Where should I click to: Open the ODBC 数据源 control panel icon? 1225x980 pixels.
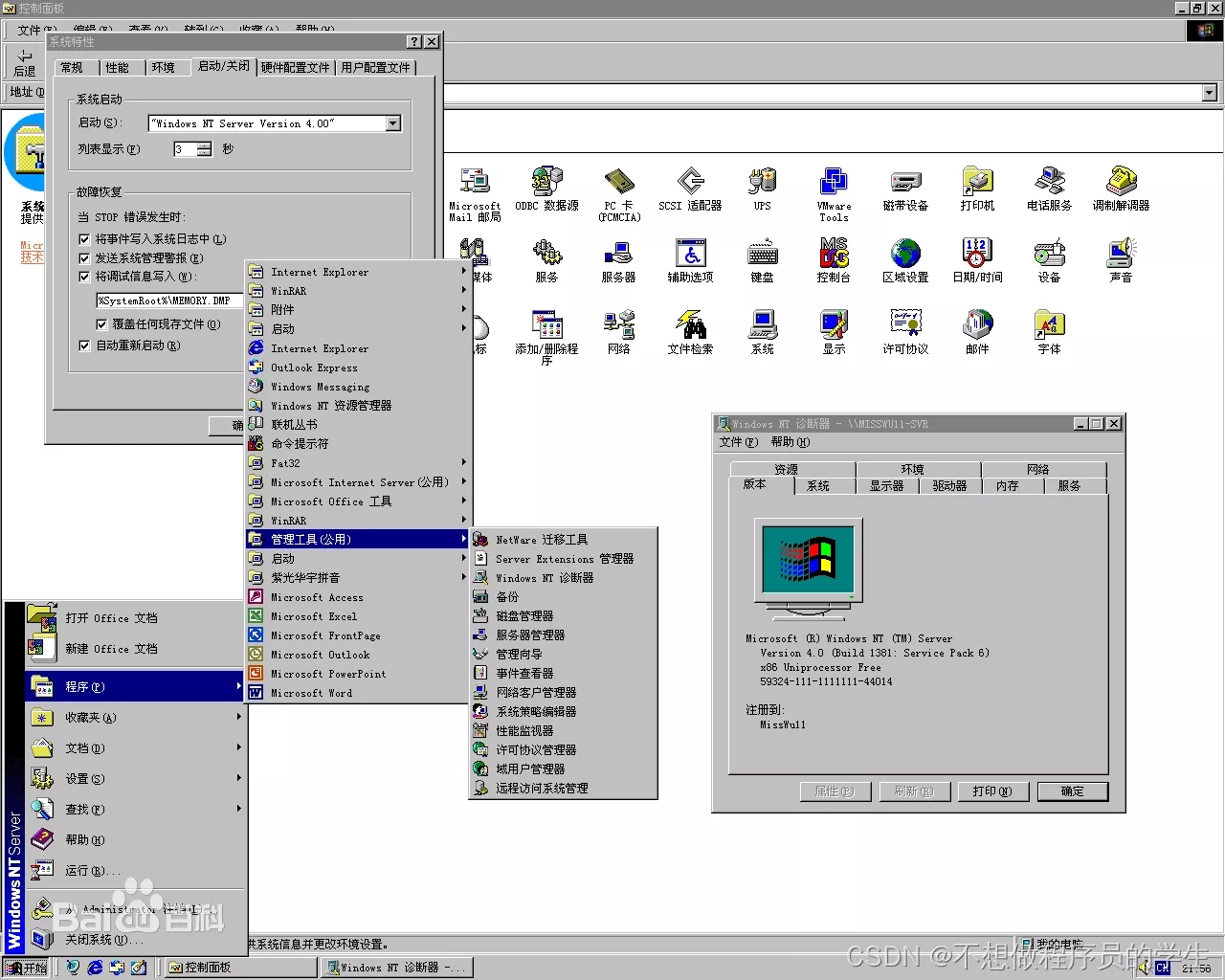coord(546,188)
